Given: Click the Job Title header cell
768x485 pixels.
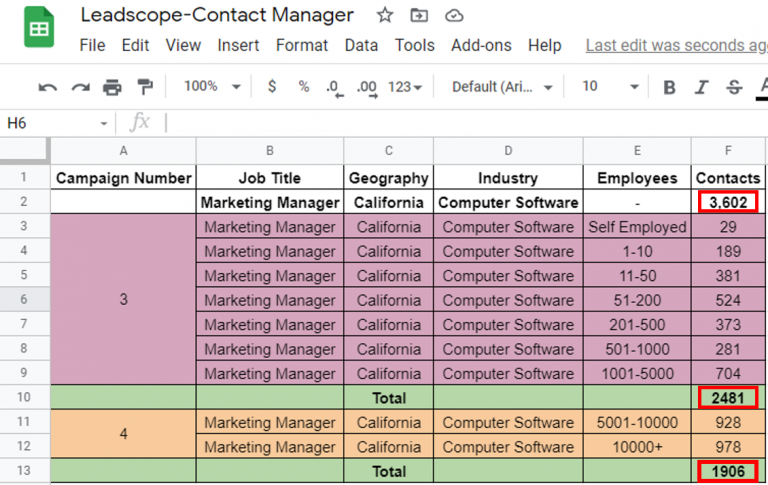Looking at the screenshot, I should tap(270, 177).
